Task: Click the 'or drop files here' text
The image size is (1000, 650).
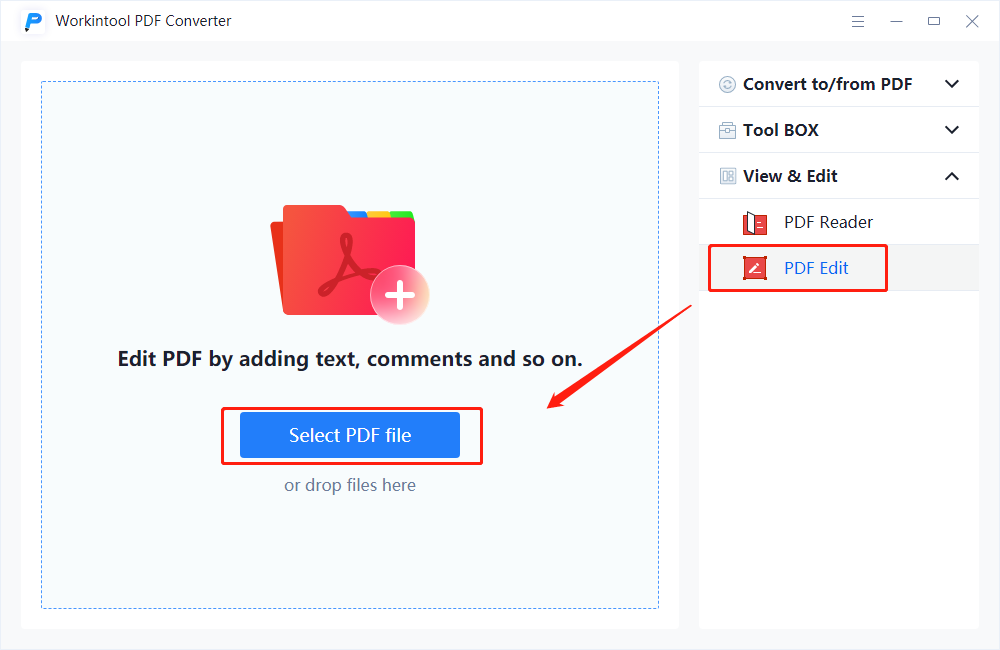Action: point(350,486)
